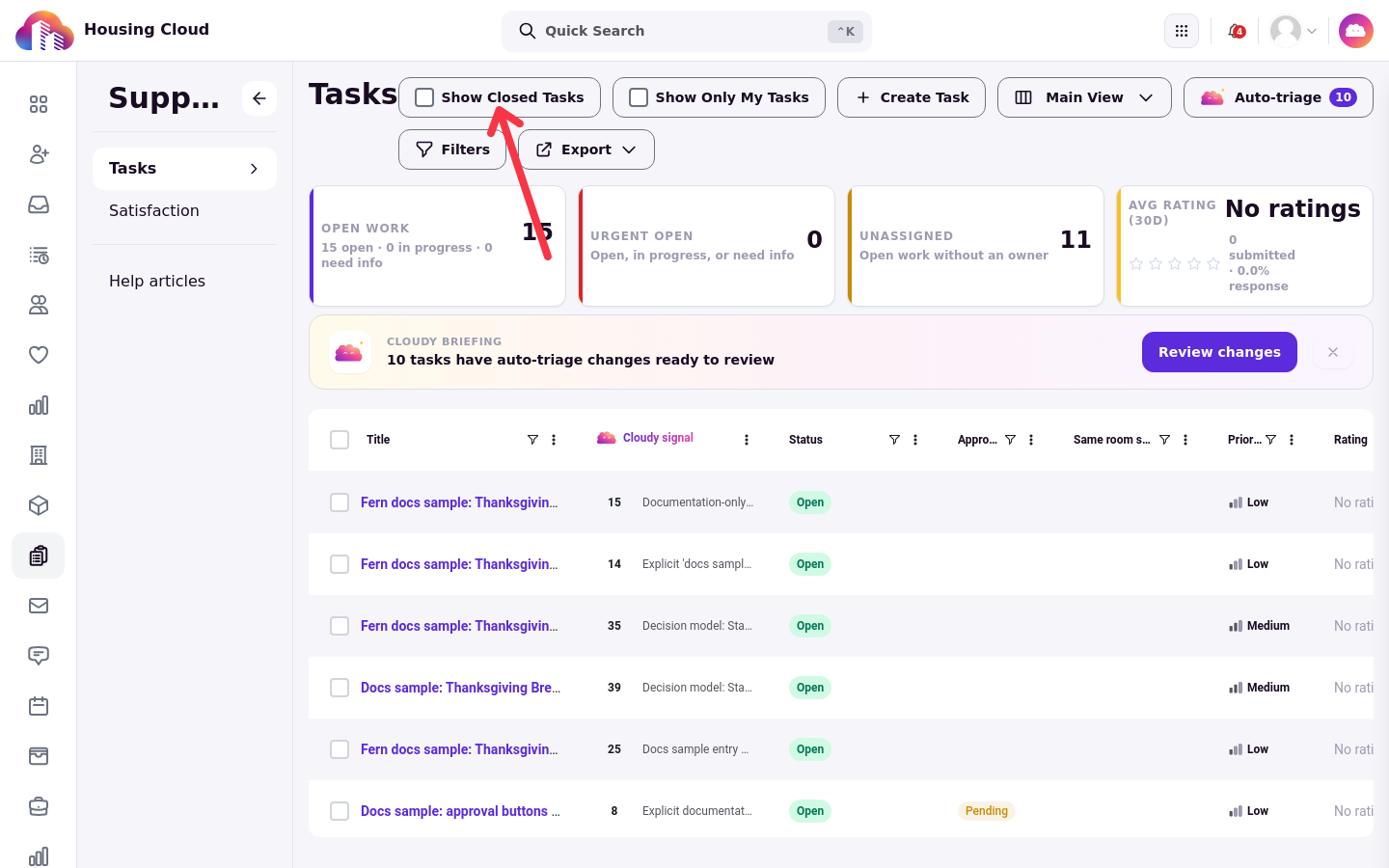The height and width of the screenshot is (868, 1389).
Task: Click the Create Task button
Action: point(912,97)
